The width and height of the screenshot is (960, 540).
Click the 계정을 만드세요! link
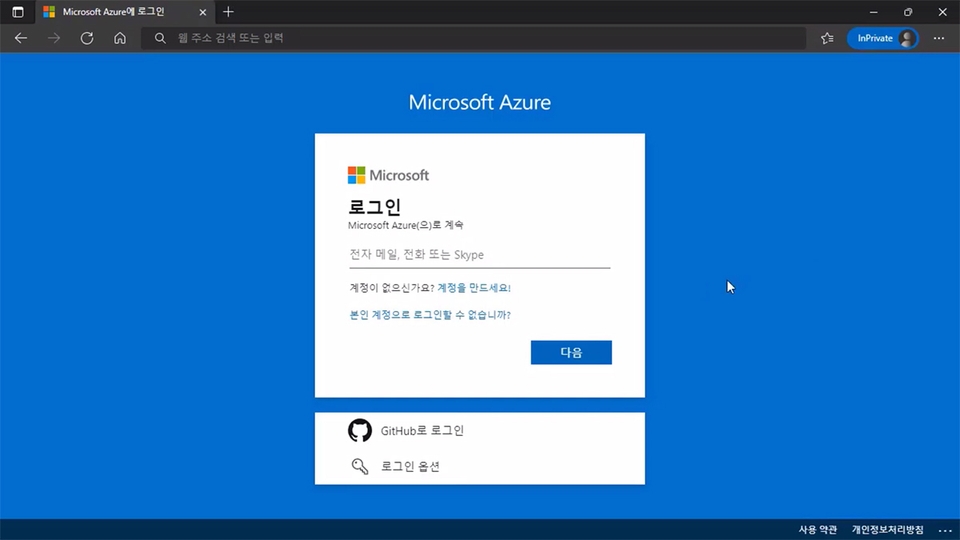click(474, 288)
